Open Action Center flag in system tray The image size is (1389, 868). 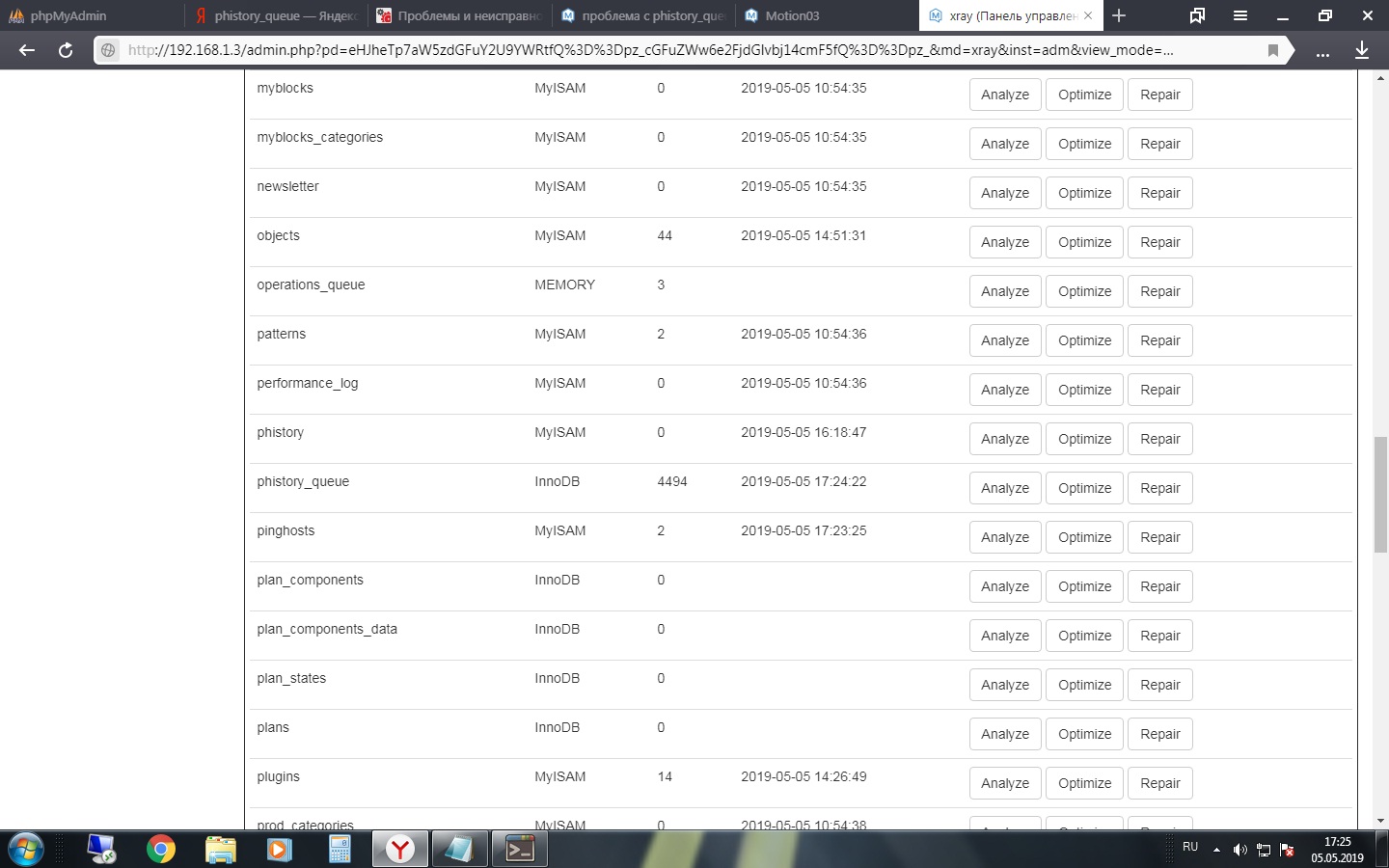pyautogui.click(x=1287, y=850)
